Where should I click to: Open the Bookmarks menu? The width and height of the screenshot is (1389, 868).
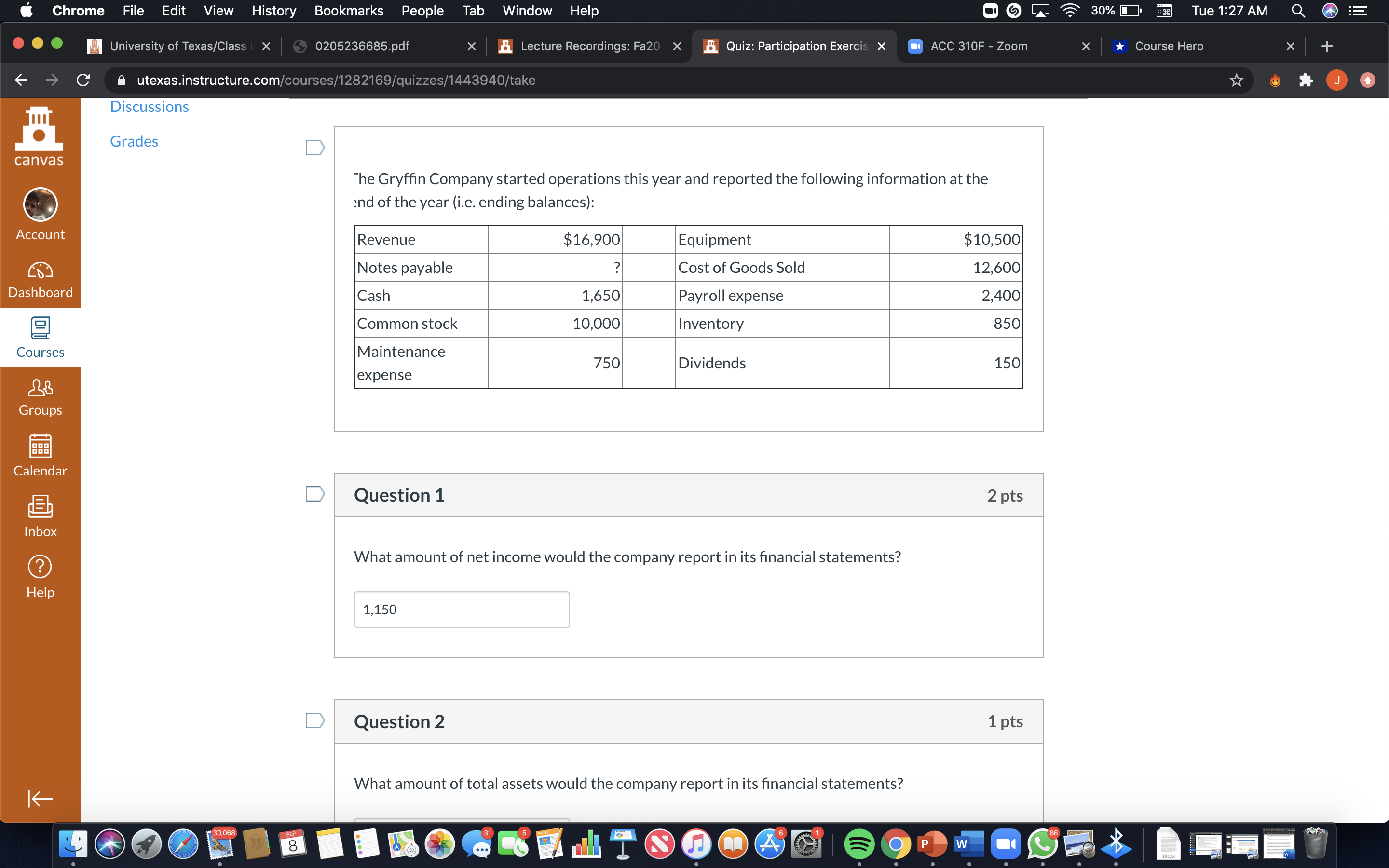pos(348,10)
